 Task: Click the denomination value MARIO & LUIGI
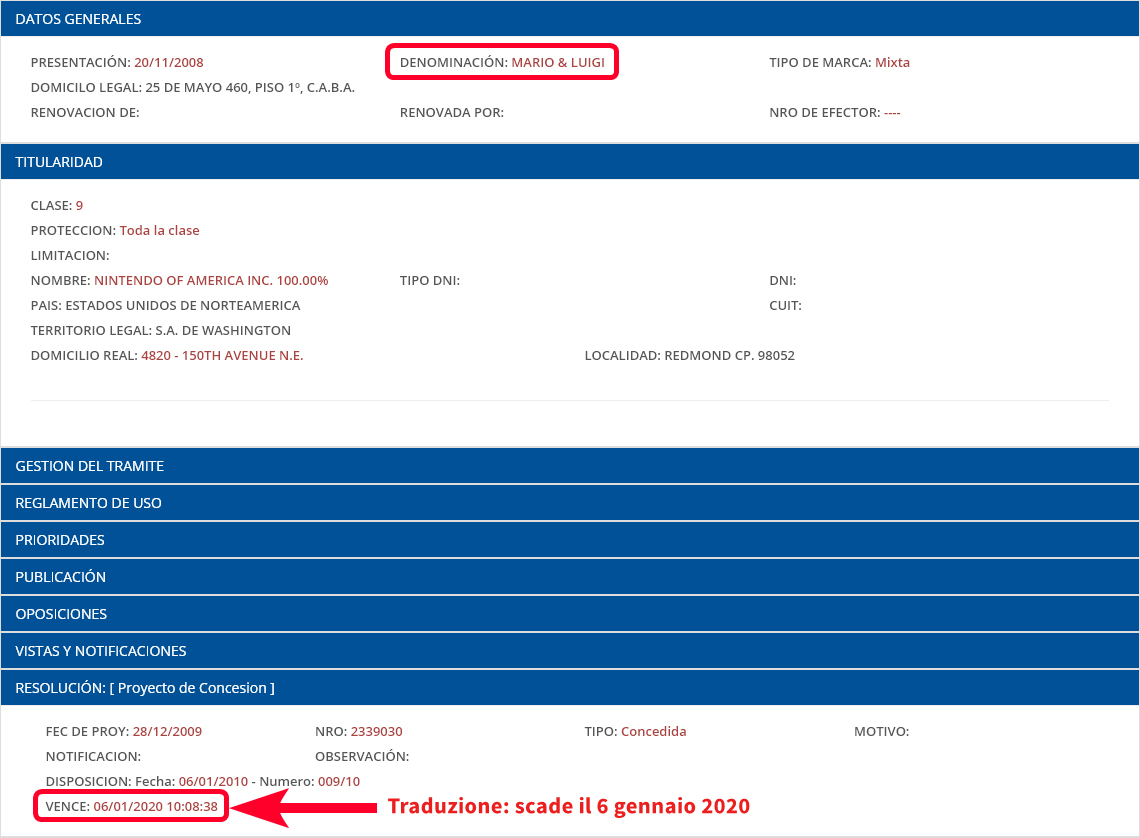[558, 63]
